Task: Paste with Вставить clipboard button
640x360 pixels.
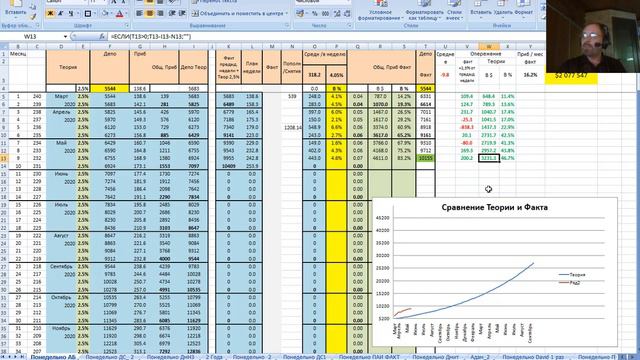Action: [x=16, y=8]
